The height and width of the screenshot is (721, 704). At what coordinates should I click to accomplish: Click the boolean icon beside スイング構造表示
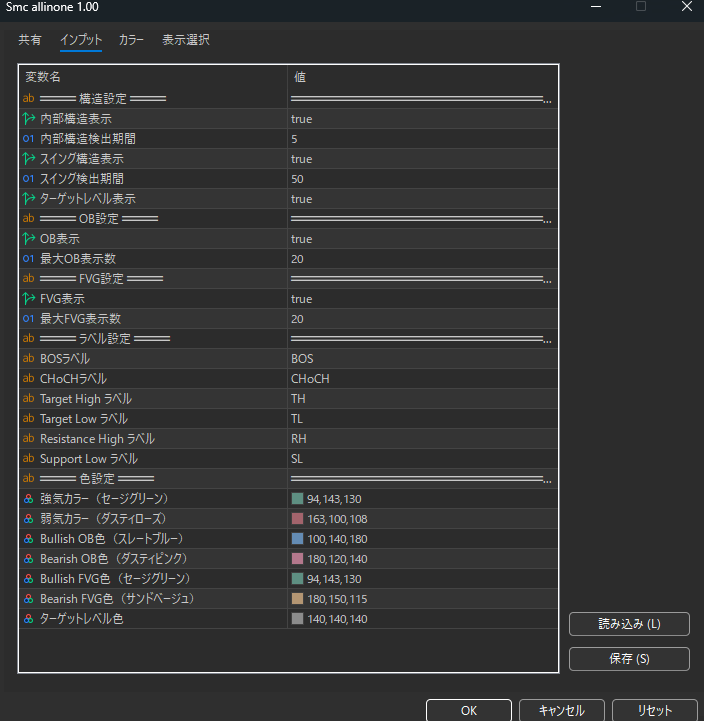(x=29, y=159)
